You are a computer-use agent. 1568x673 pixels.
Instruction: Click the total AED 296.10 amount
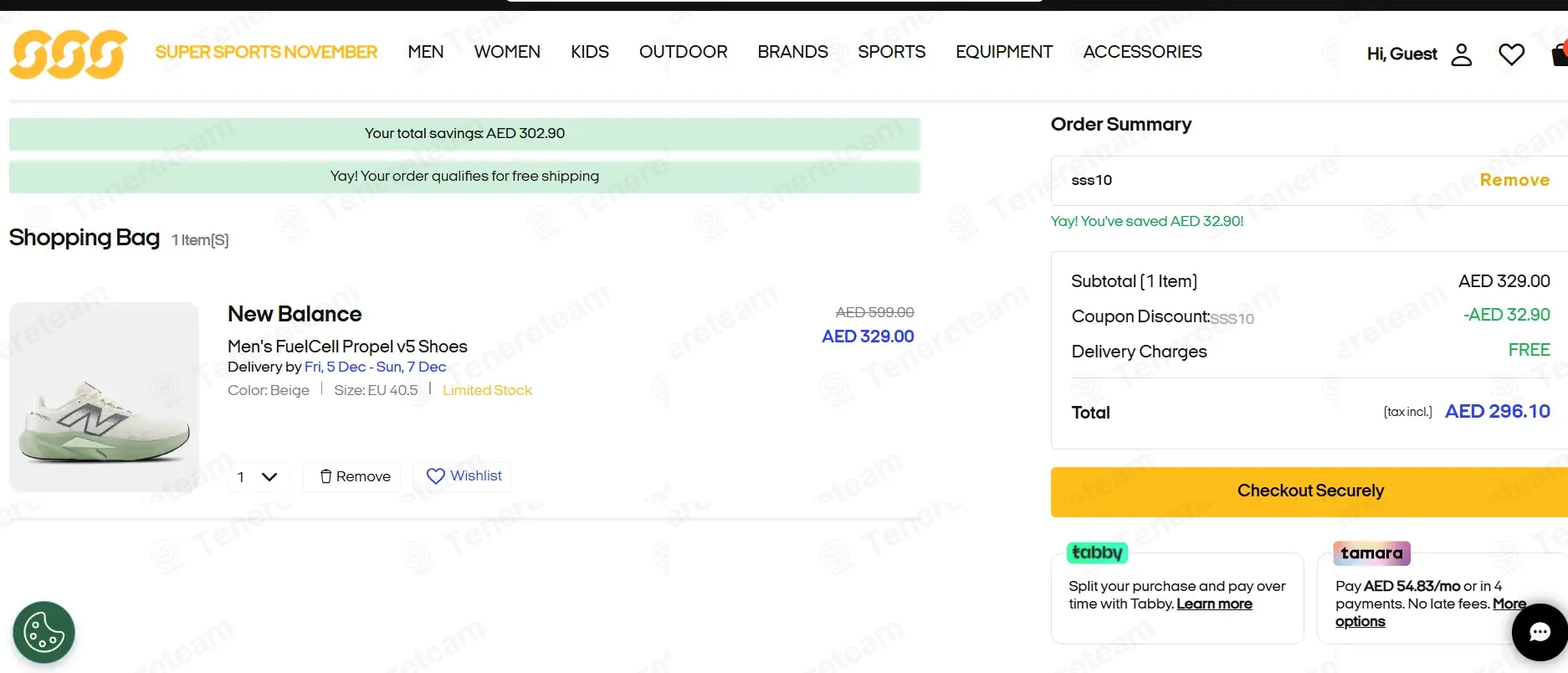point(1498,412)
